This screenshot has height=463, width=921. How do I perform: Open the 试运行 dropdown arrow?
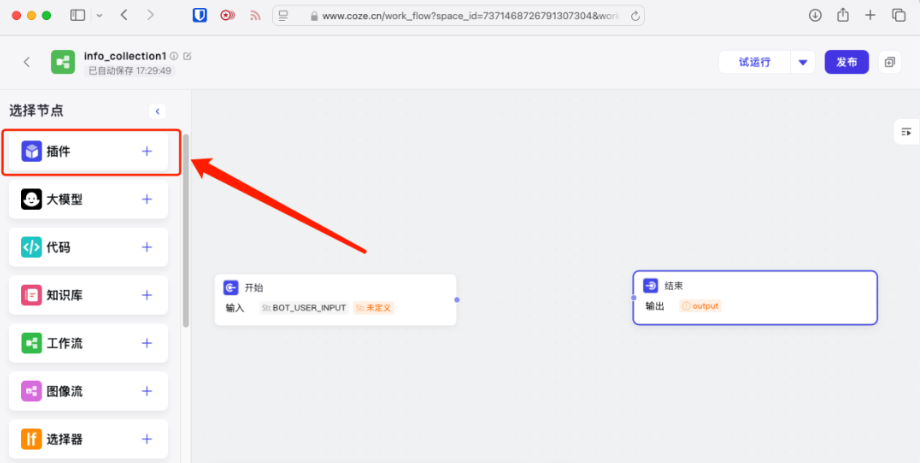point(803,62)
